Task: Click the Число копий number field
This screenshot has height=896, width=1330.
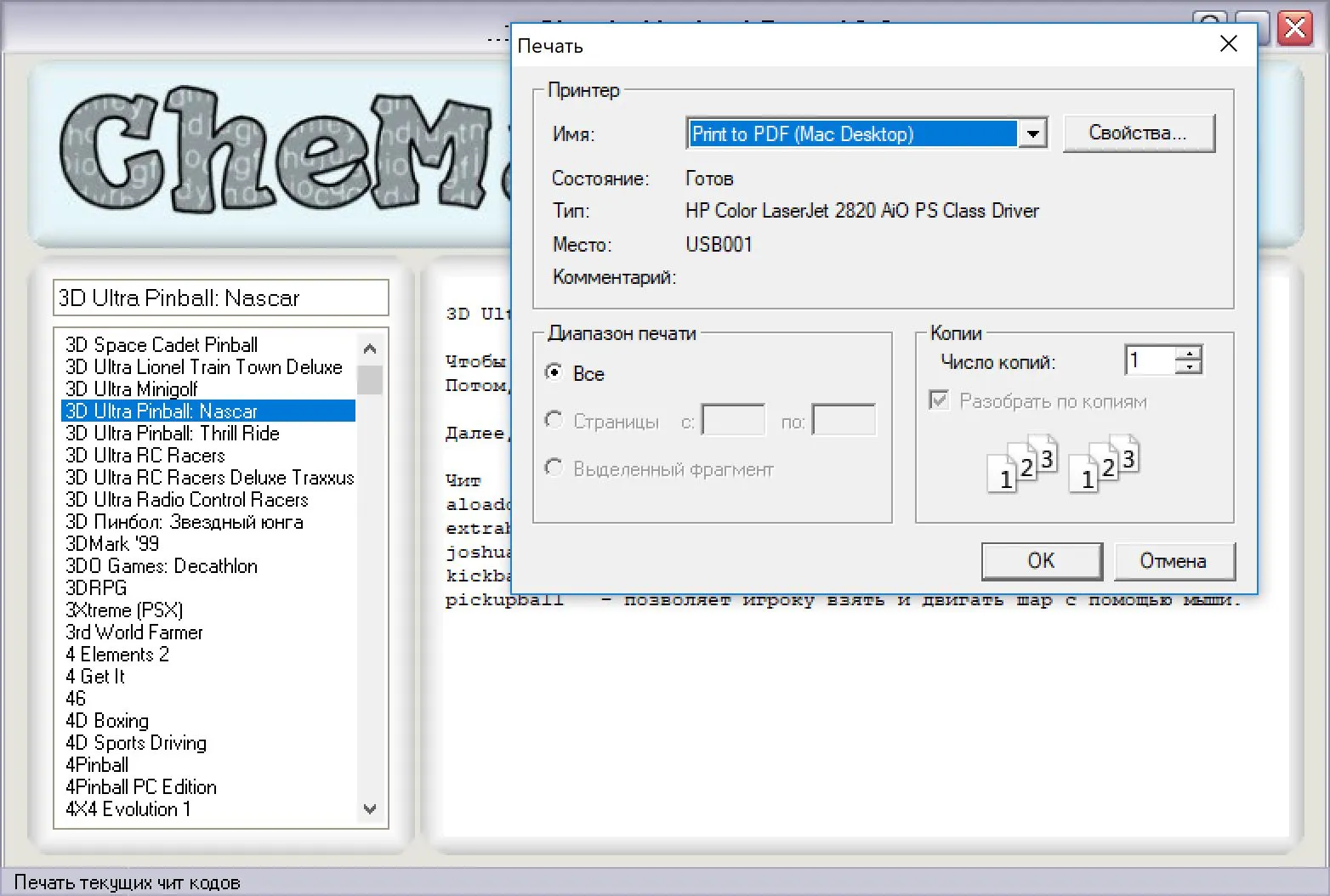Action: pyautogui.click(x=1150, y=360)
